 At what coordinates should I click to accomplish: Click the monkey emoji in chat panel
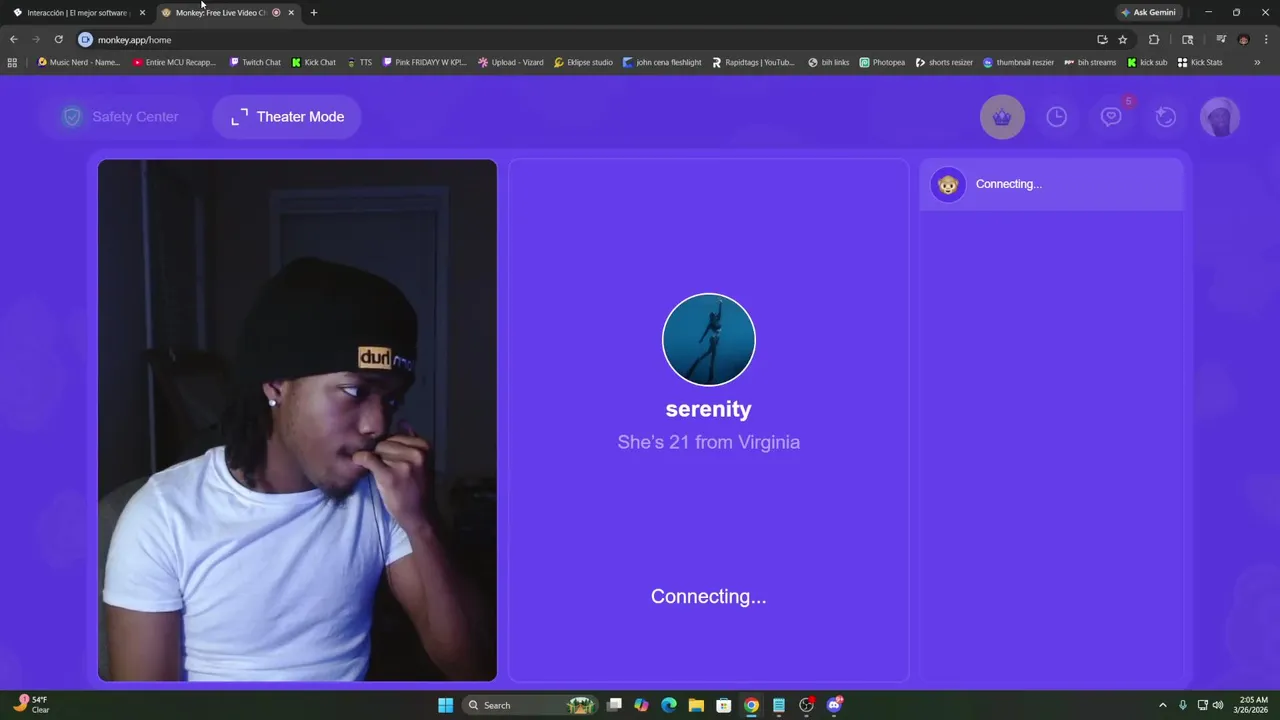click(x=948, y=184)
